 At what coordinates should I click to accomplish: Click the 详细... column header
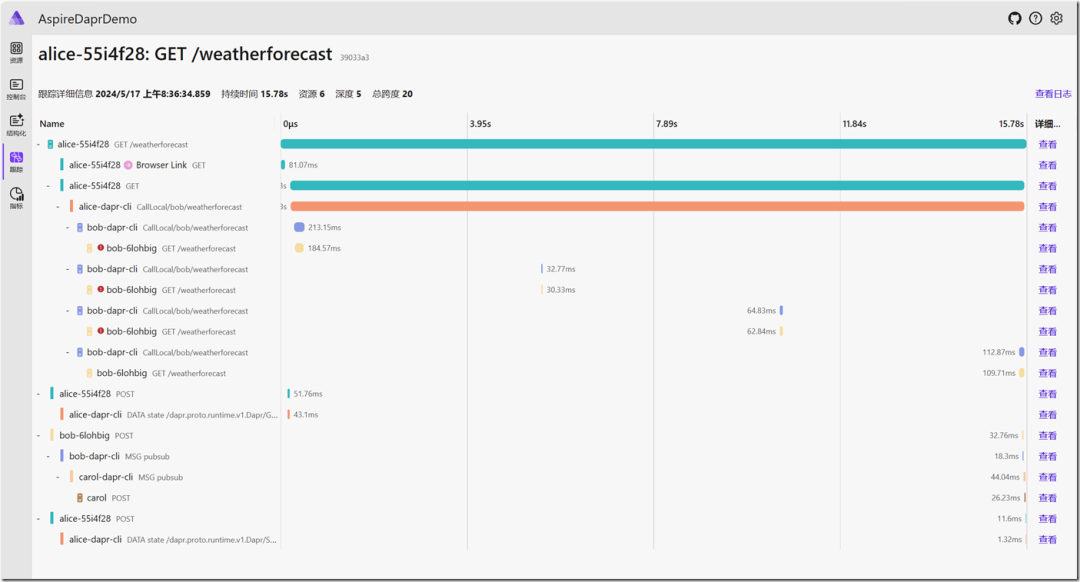click(1048, 124)
